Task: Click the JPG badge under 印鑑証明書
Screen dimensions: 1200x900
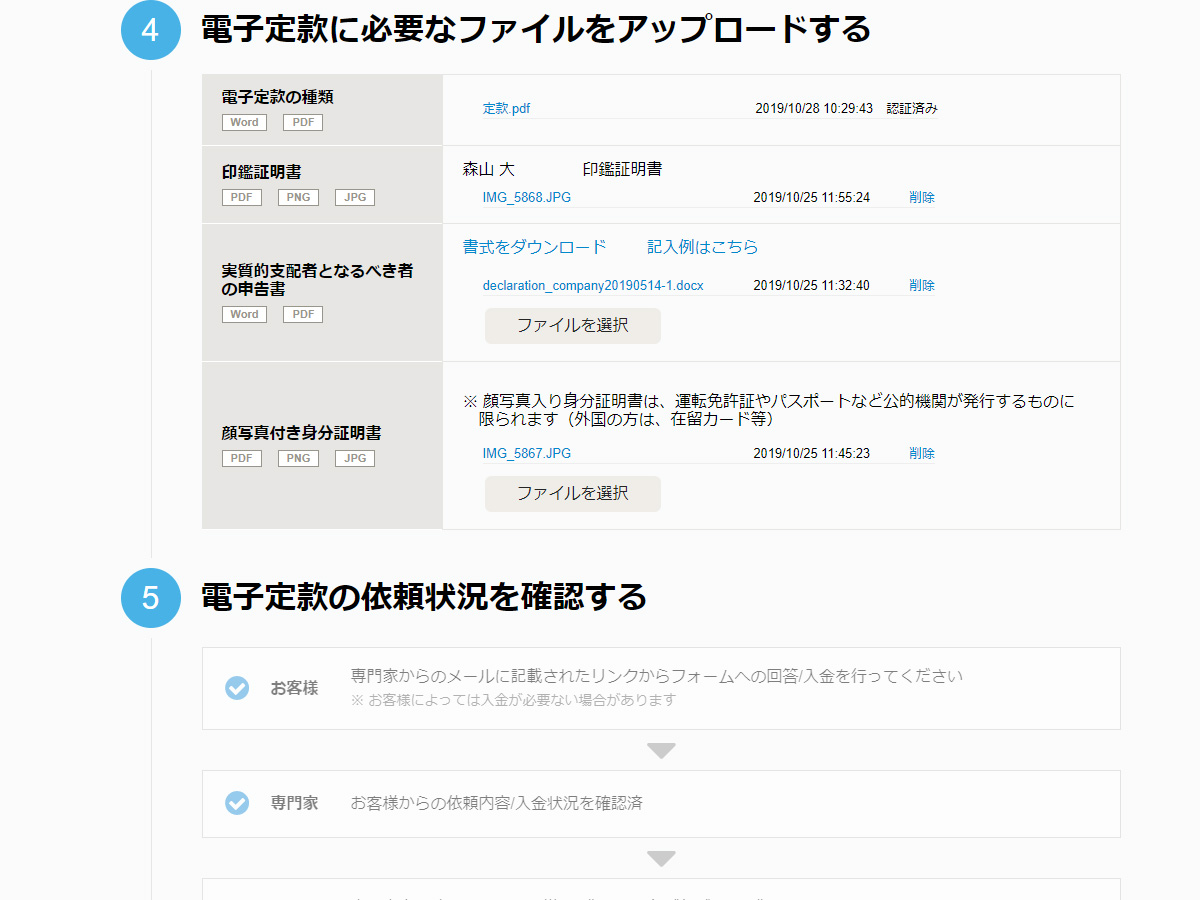Action: pos(354,197)
